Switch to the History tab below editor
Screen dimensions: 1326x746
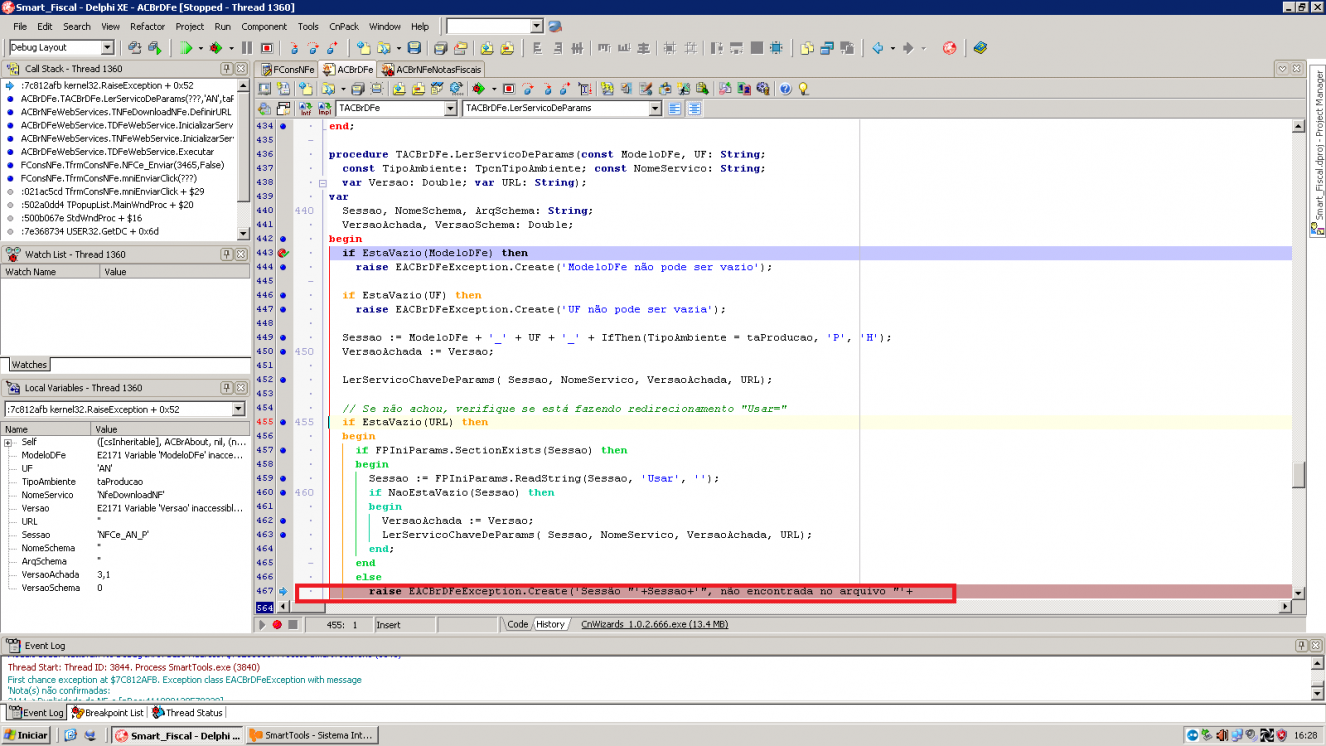(x=550, y=624)
